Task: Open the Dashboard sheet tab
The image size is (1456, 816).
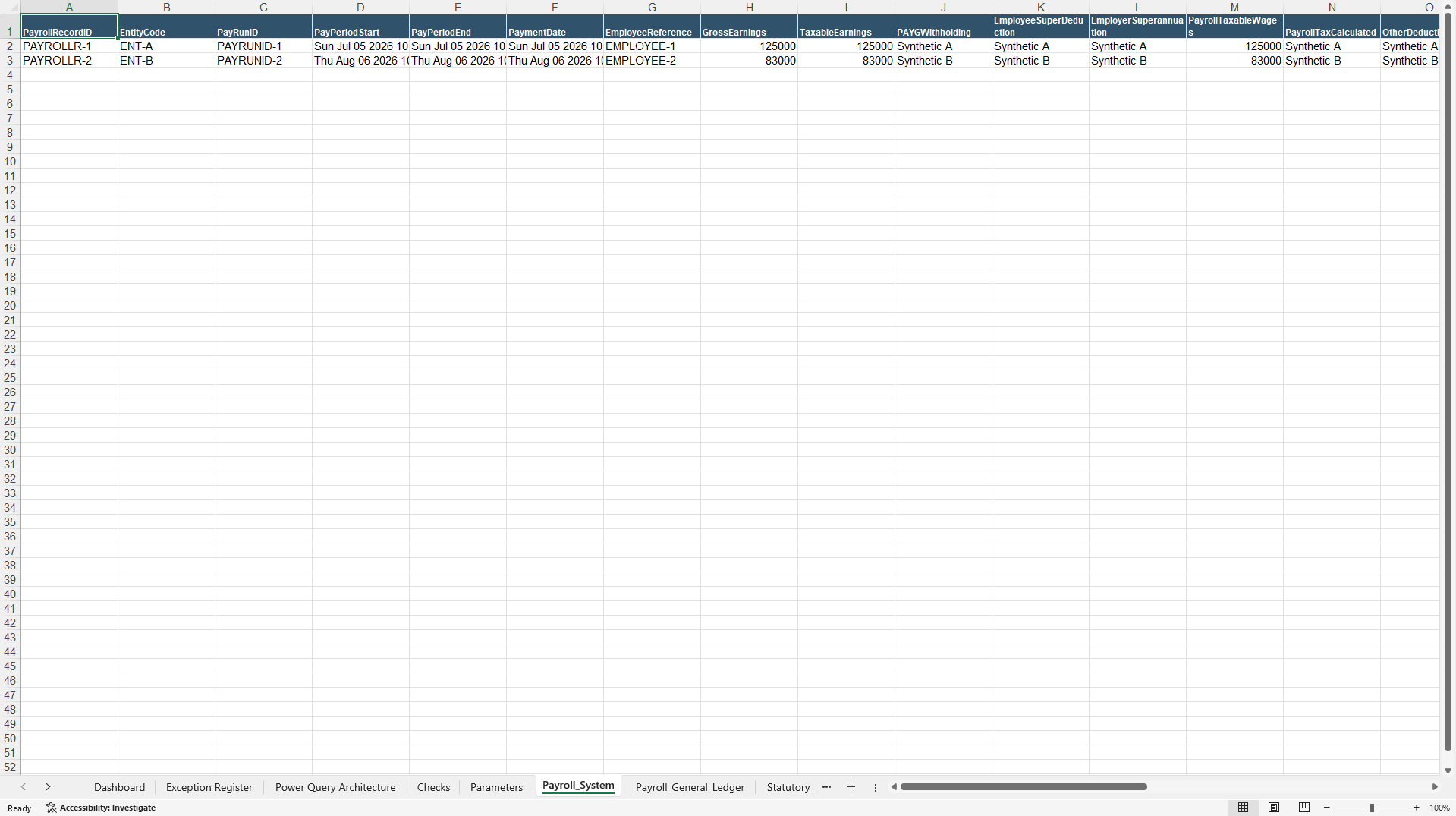Action: 119,787
